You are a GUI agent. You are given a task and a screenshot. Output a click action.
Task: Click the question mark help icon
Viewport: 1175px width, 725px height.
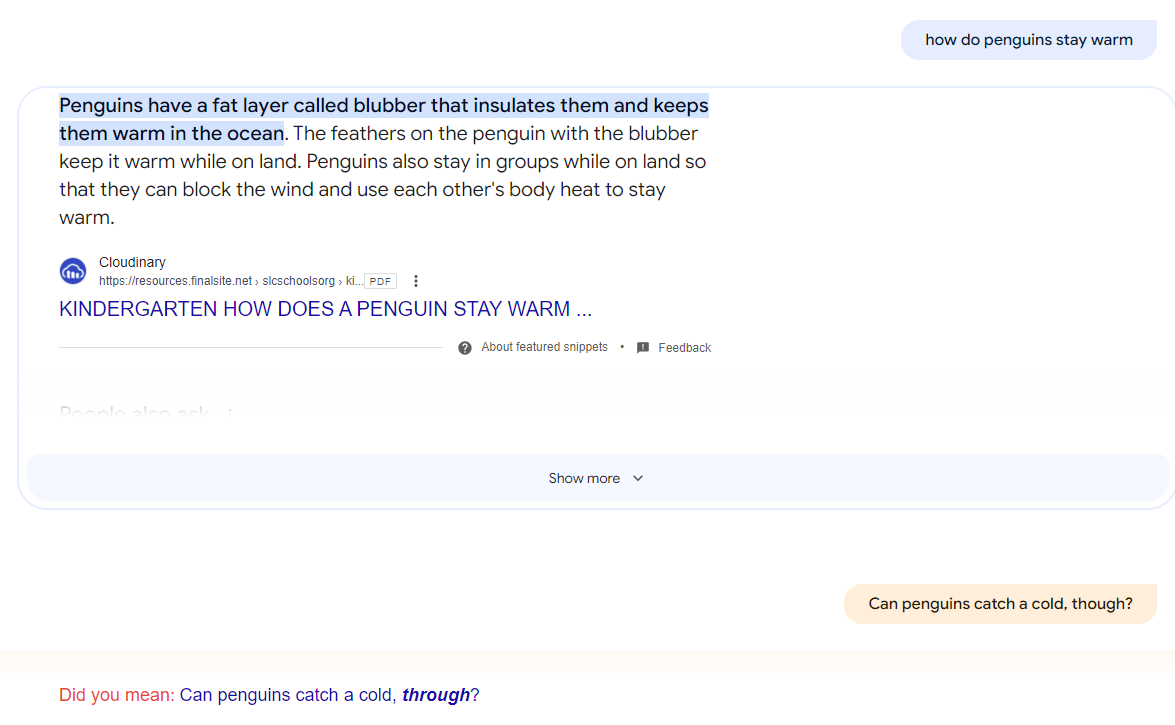(x=465, y=348)
